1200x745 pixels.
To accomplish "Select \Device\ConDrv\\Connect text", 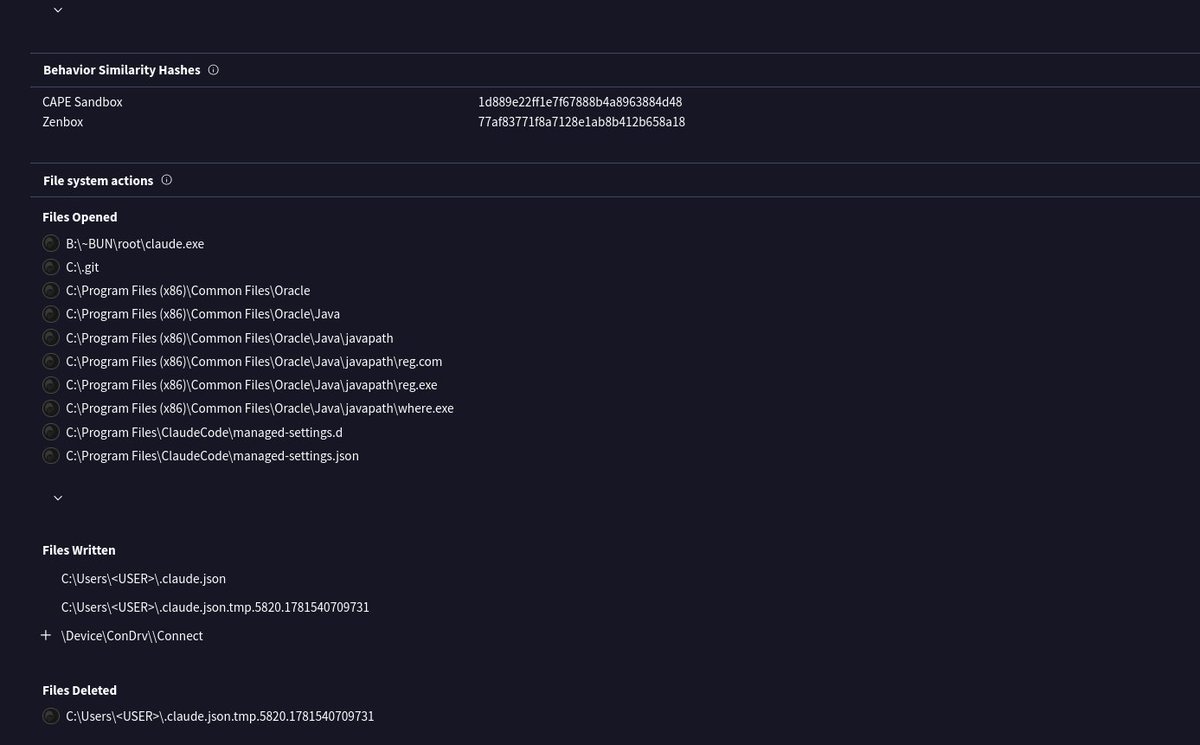I will (x=132, y=636).
